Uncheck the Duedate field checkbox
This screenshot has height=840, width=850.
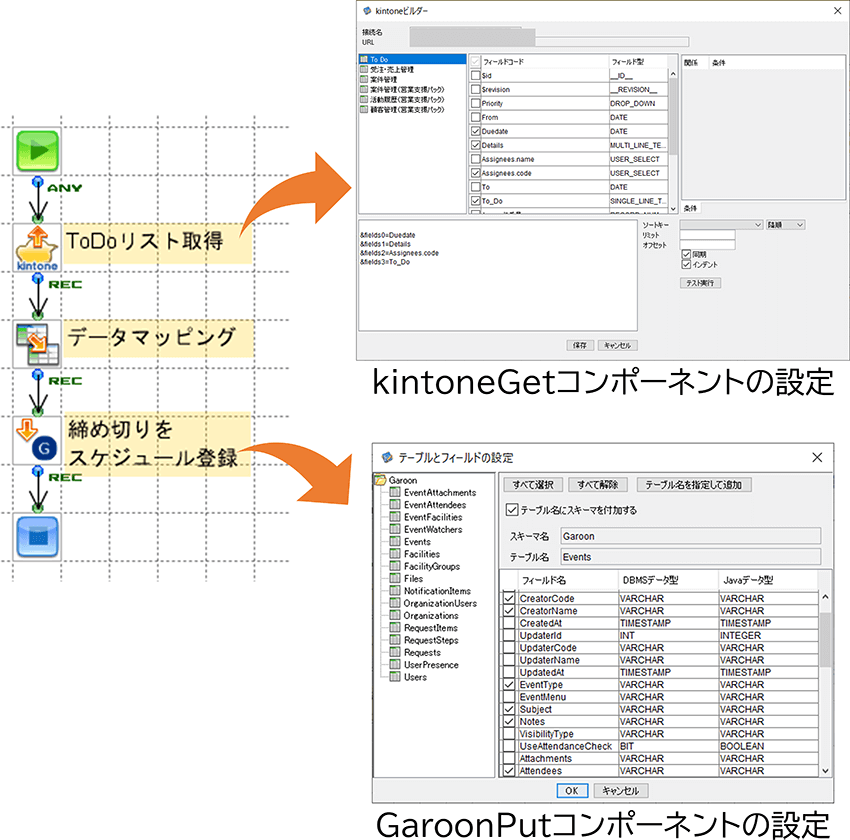475,131
